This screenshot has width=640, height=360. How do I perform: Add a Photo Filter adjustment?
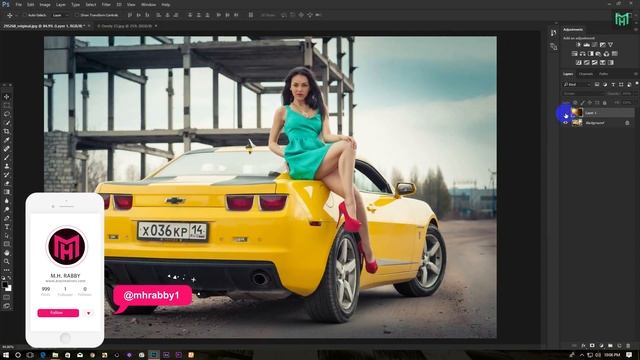598,53
